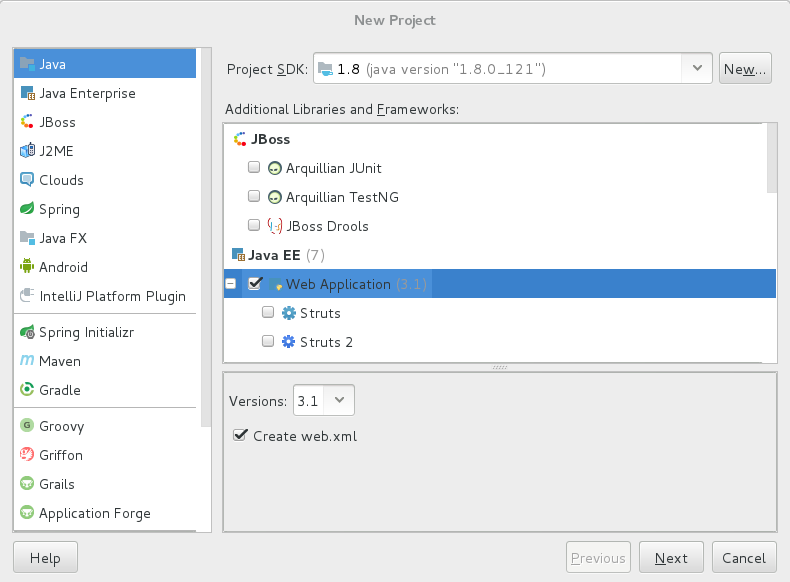Click the Java Enterprise icon

pos(27,93)
